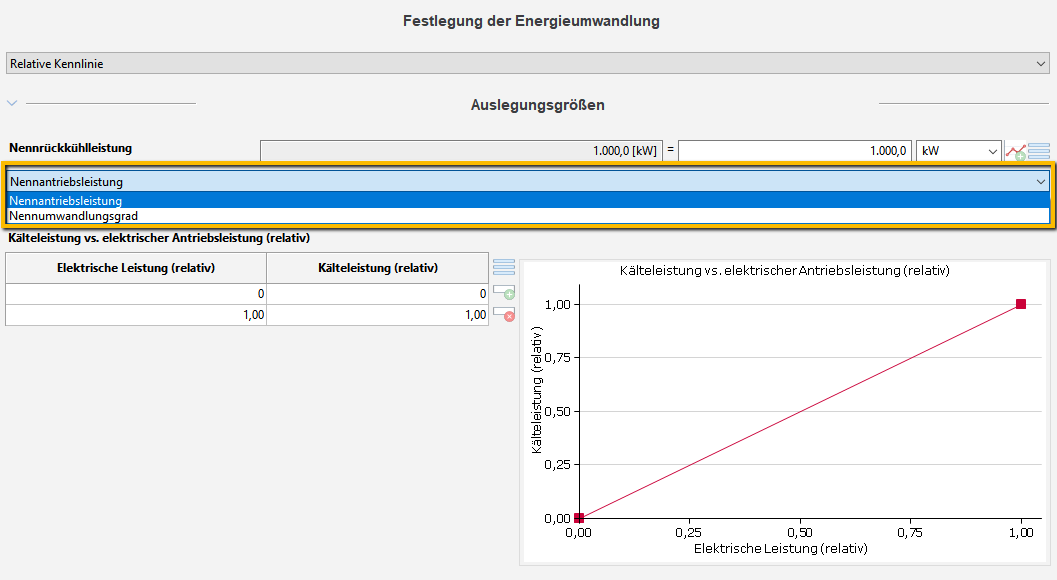Viewport: 1057px width, 580px height.
Task: Click the list icon beside Nennrückkühlleistung row
Action: [1039, 151]
